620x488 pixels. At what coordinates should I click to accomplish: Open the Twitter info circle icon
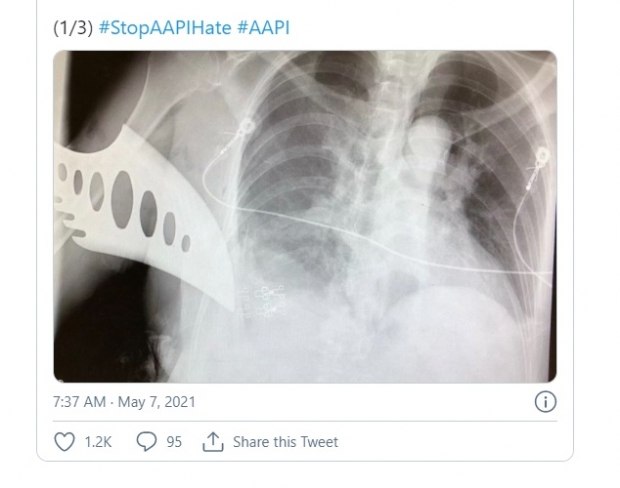point(545,402)
